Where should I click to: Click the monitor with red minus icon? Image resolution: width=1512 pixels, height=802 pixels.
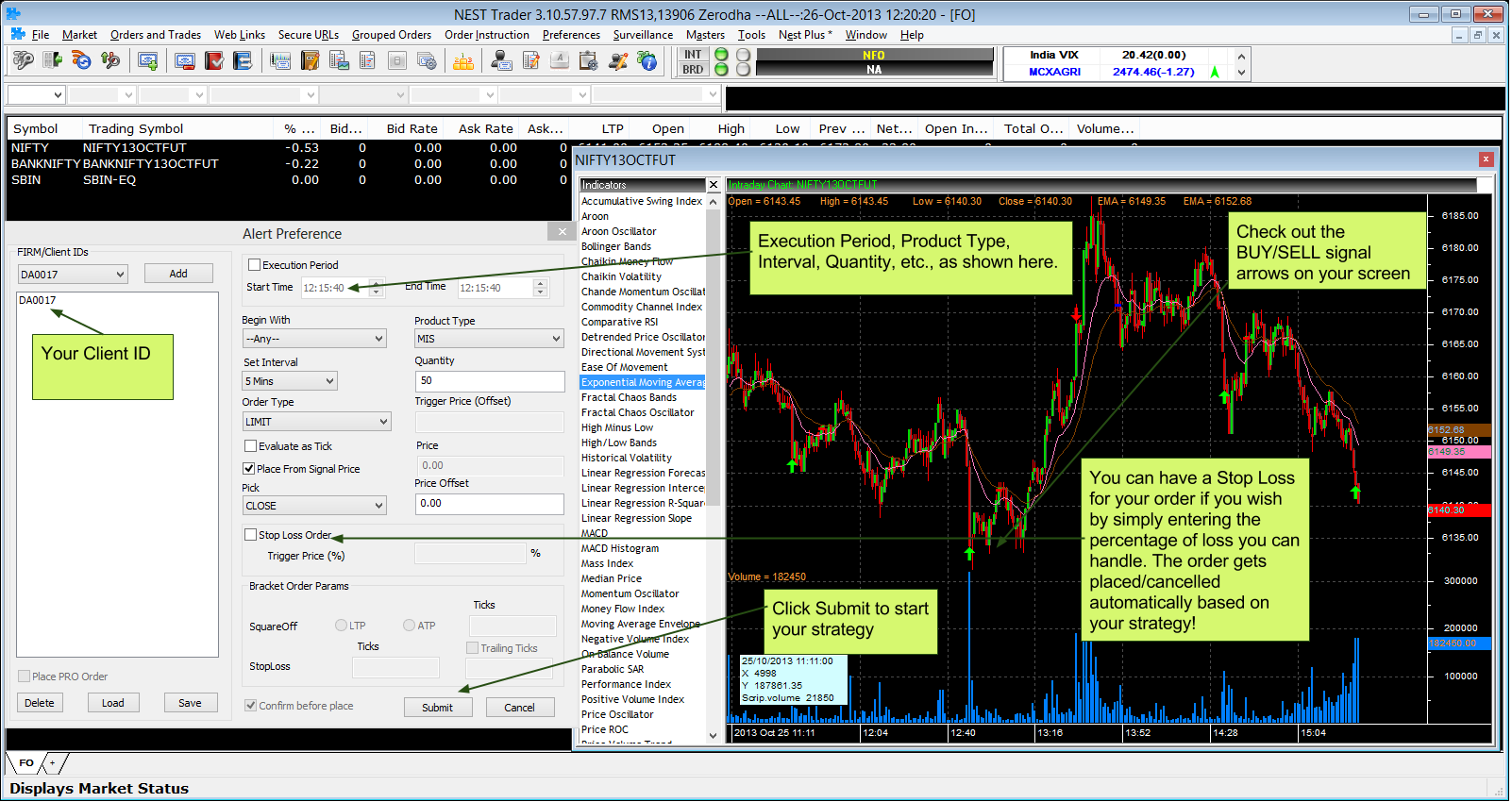pyautogui.click(x=185, y=60)
